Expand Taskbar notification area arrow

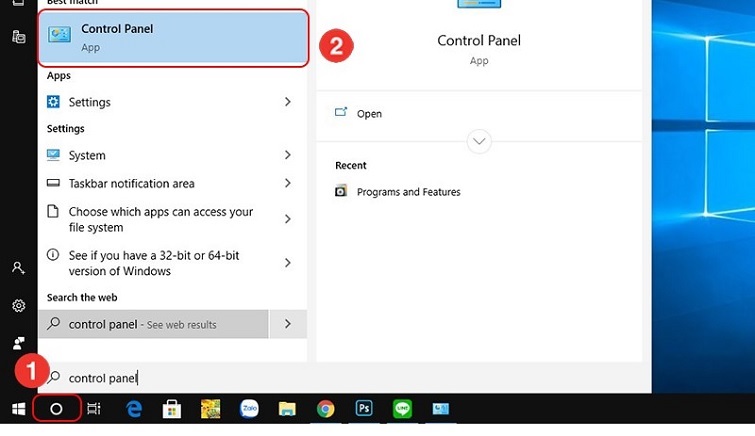[x=287, y=183]
